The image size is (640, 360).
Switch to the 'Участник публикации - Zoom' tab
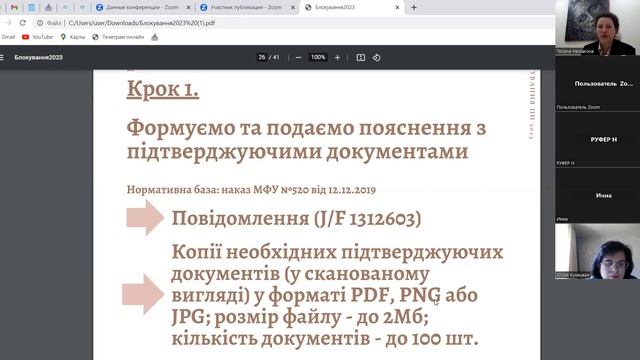pos(247,7)
